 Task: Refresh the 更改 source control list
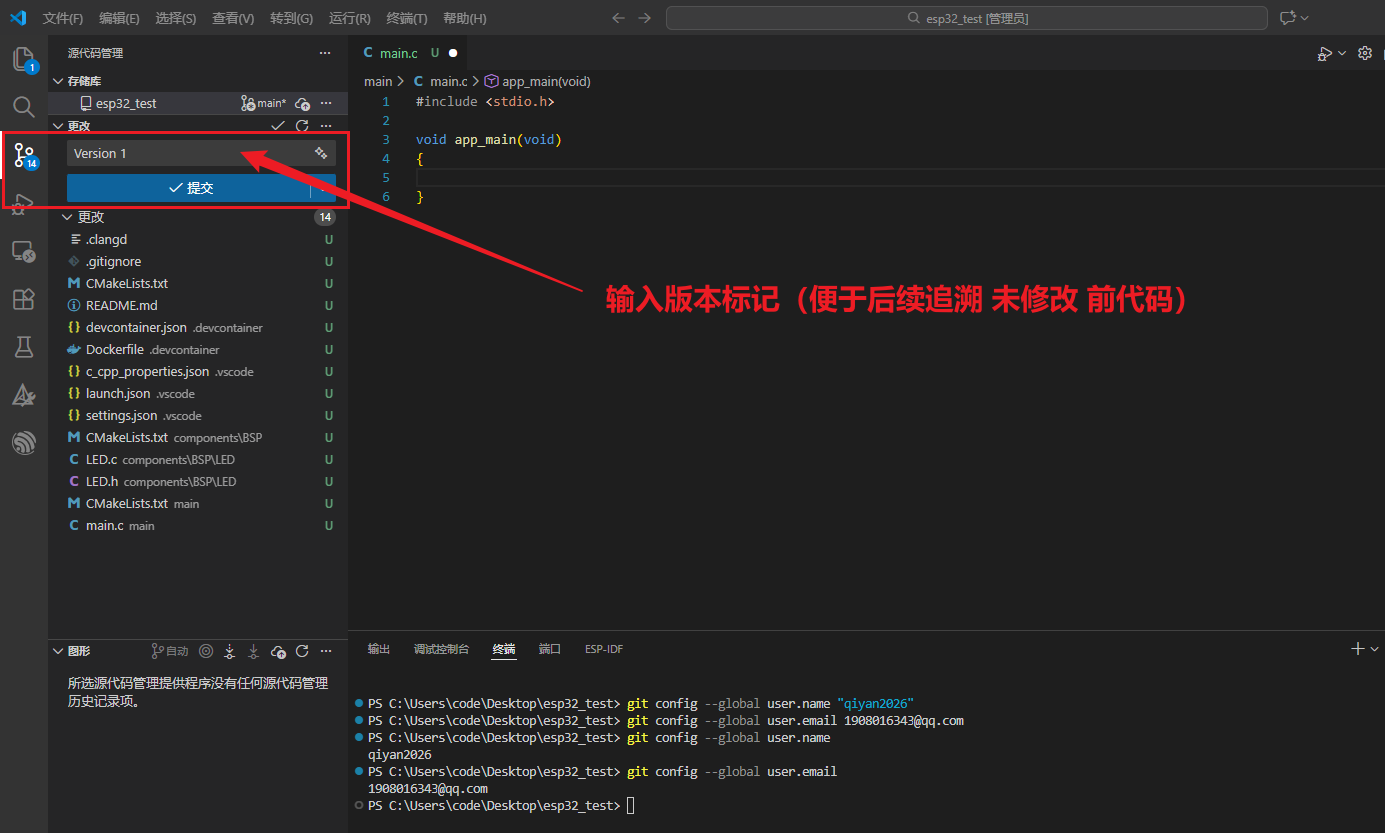pos(302,125)
